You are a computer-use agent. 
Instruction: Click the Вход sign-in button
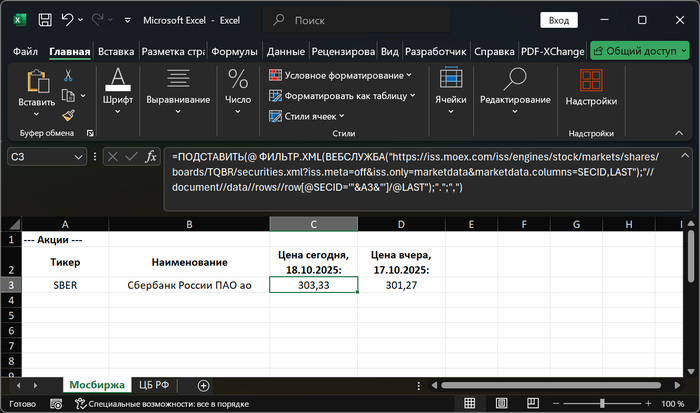[559, 21]
